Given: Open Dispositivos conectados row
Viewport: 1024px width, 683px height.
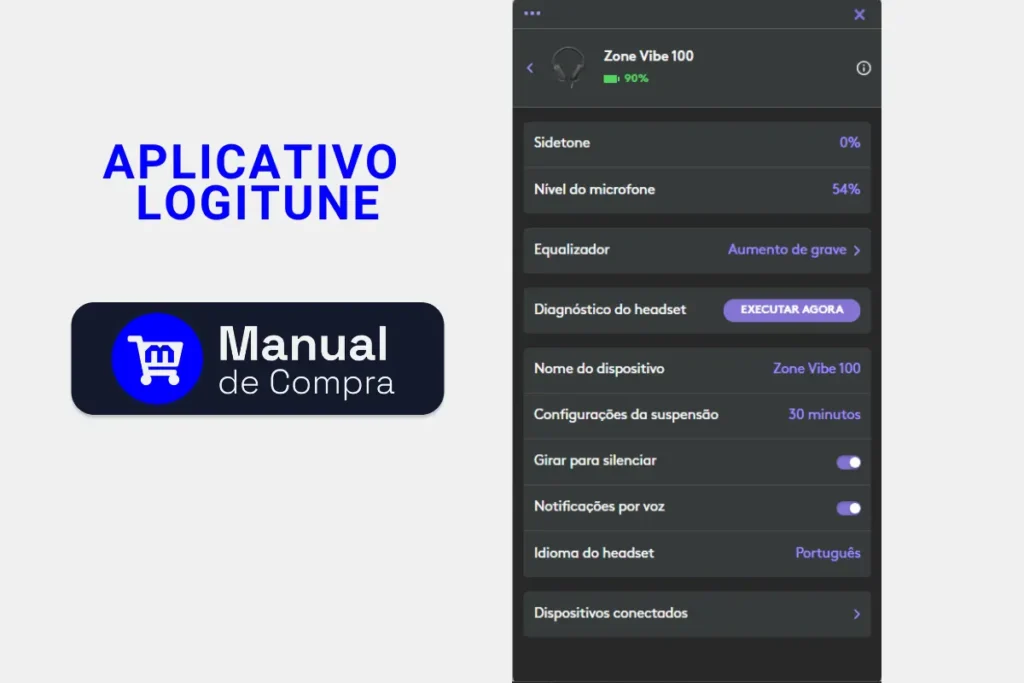Looking at the screenshot, I should pos(697,614).
